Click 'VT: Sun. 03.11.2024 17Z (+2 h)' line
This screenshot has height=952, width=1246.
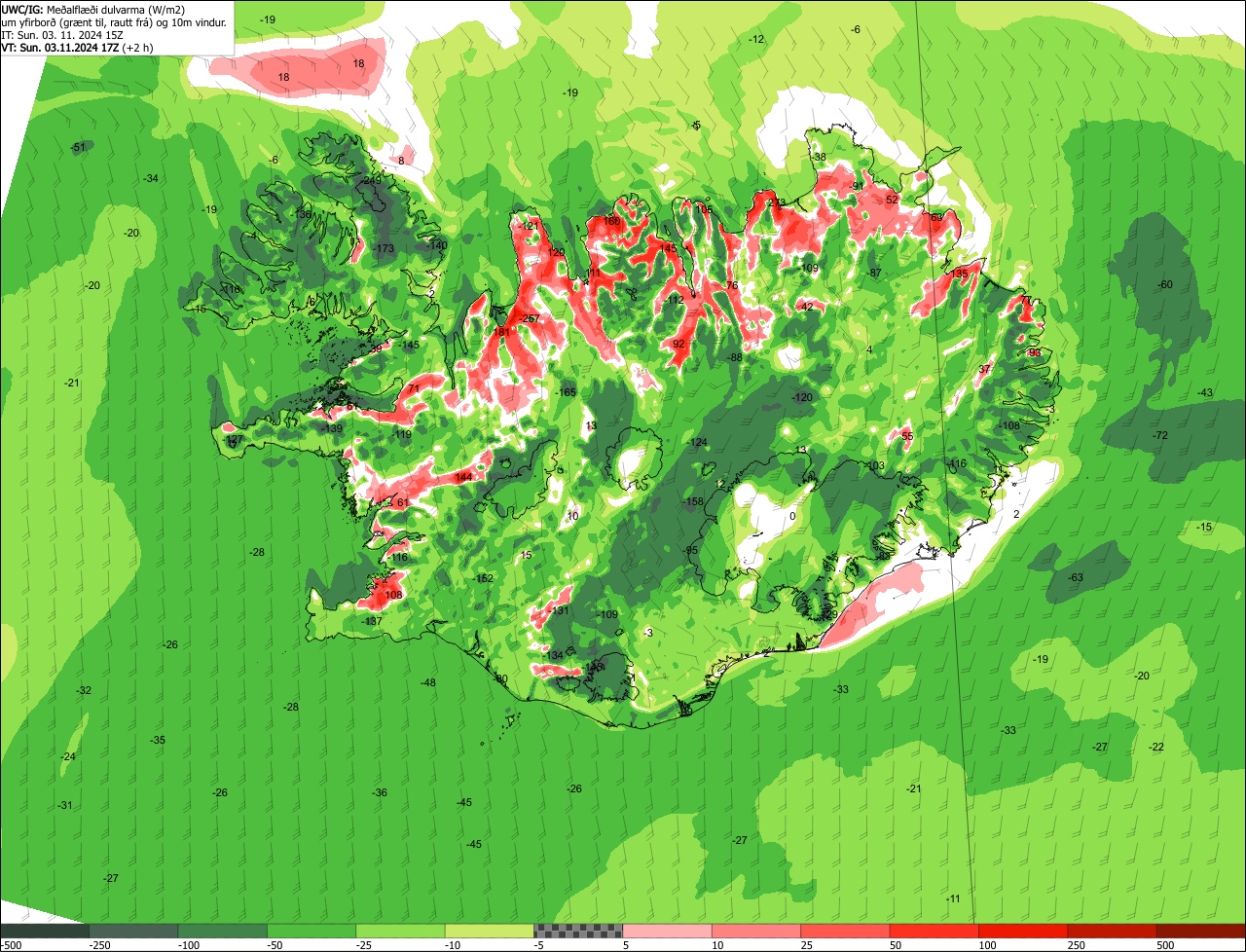[x=77, y=47]
